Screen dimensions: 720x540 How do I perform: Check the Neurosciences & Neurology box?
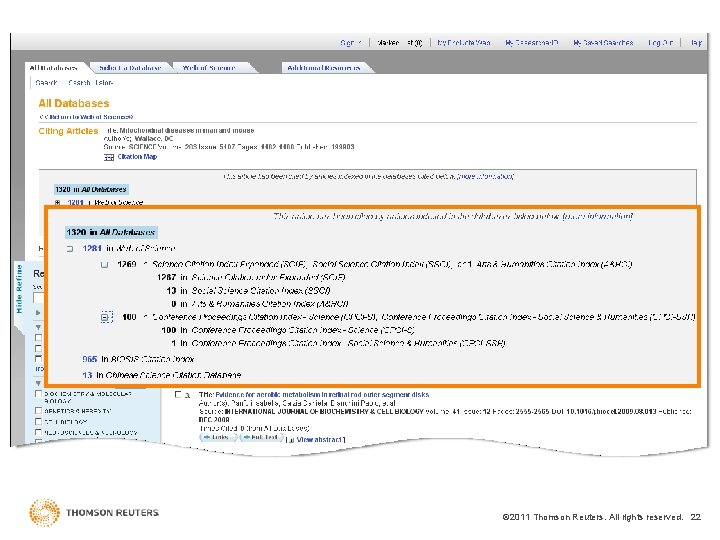click(x=39, y=432)
